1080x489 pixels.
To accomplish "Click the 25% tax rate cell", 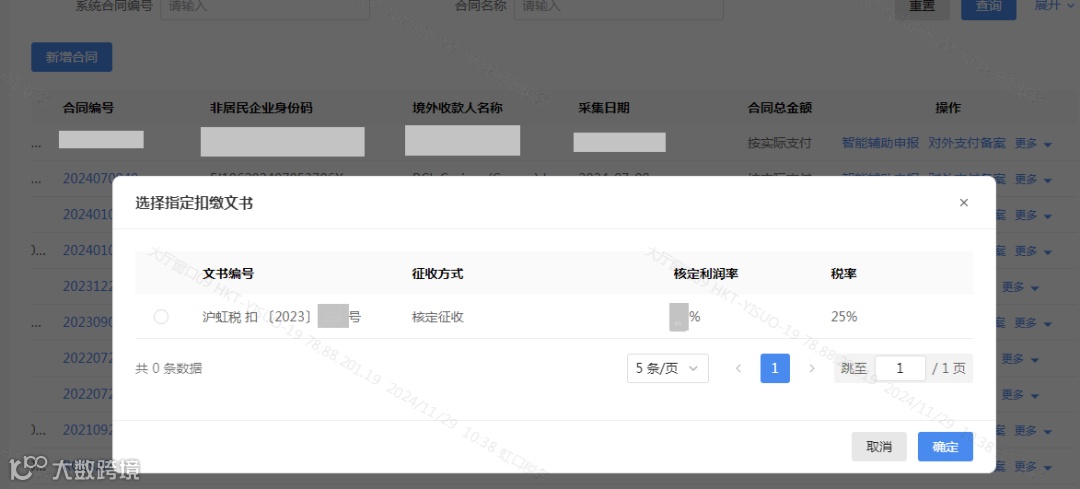I will tap(844, 317).
